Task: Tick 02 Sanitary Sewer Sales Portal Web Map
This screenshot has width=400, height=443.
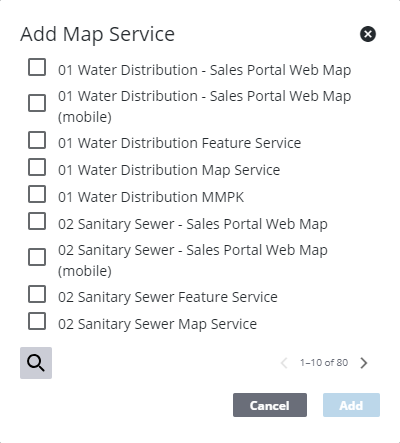Action: point(37,221)
